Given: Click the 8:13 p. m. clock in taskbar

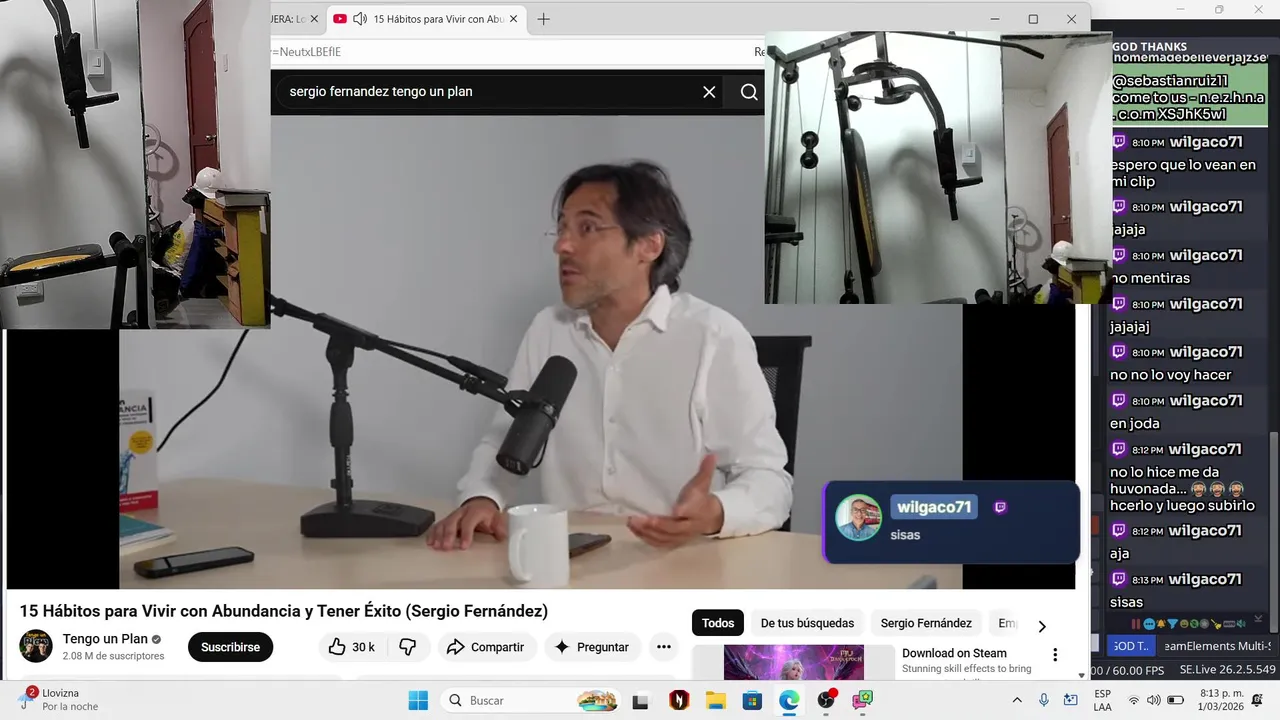Looking at the screenshot, I should [x=1221, y=700].
